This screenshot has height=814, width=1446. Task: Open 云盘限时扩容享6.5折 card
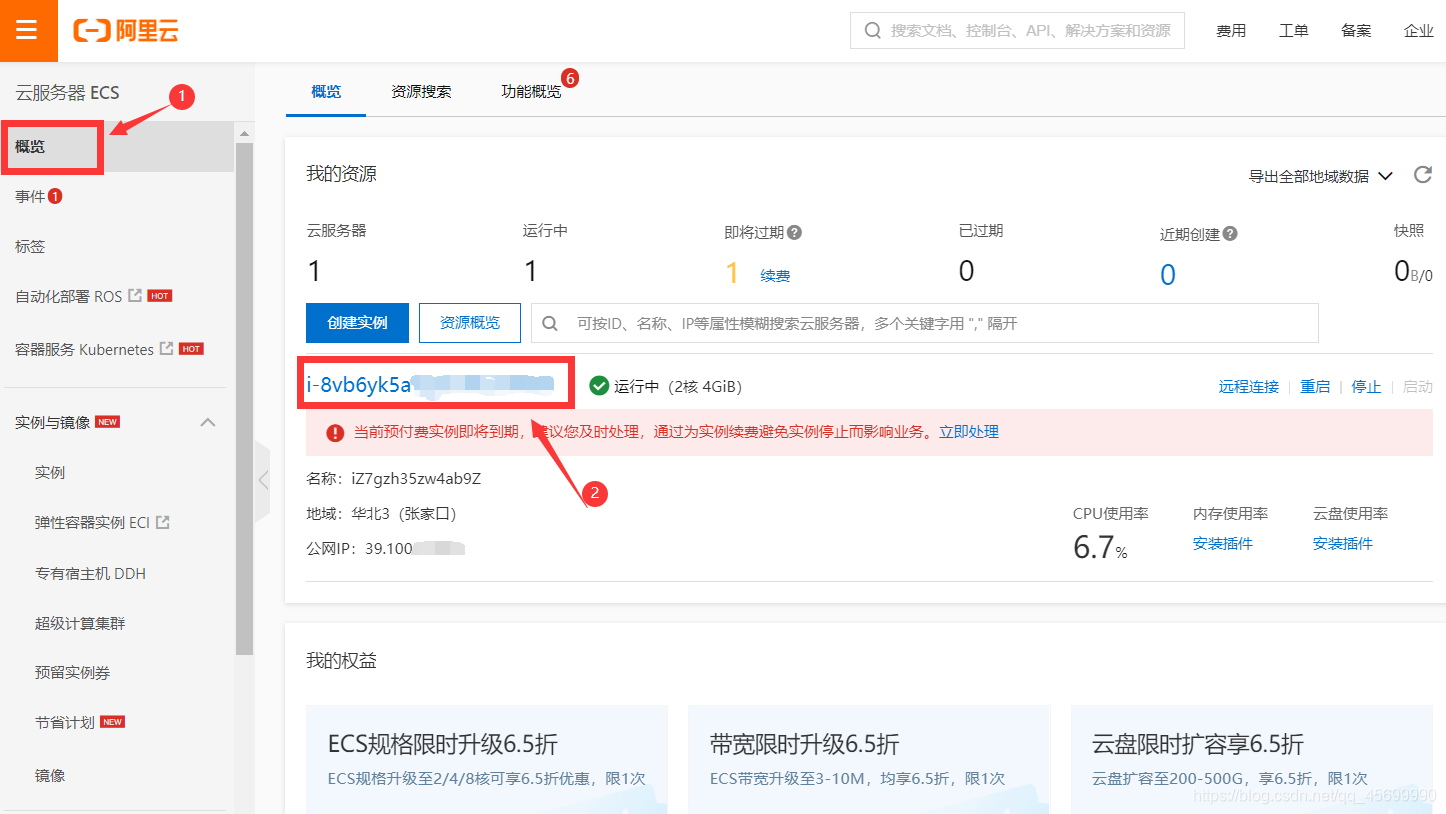[1251, 759]
